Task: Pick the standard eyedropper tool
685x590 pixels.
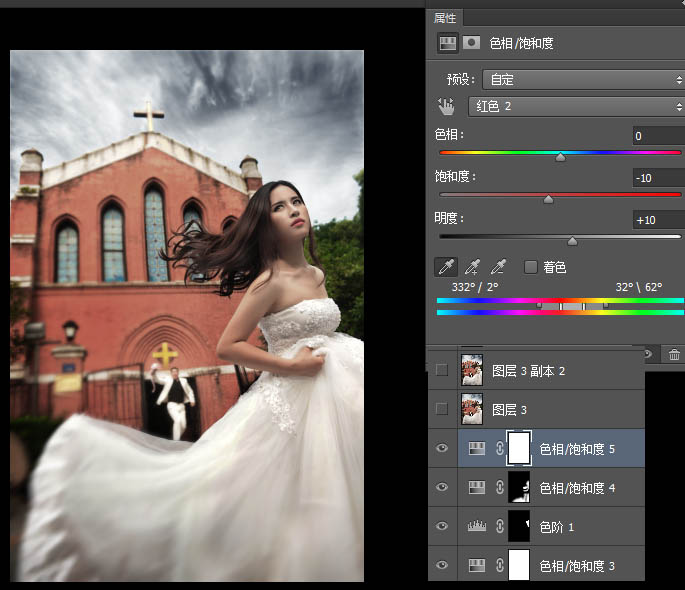Action: [x=445, y=267]
